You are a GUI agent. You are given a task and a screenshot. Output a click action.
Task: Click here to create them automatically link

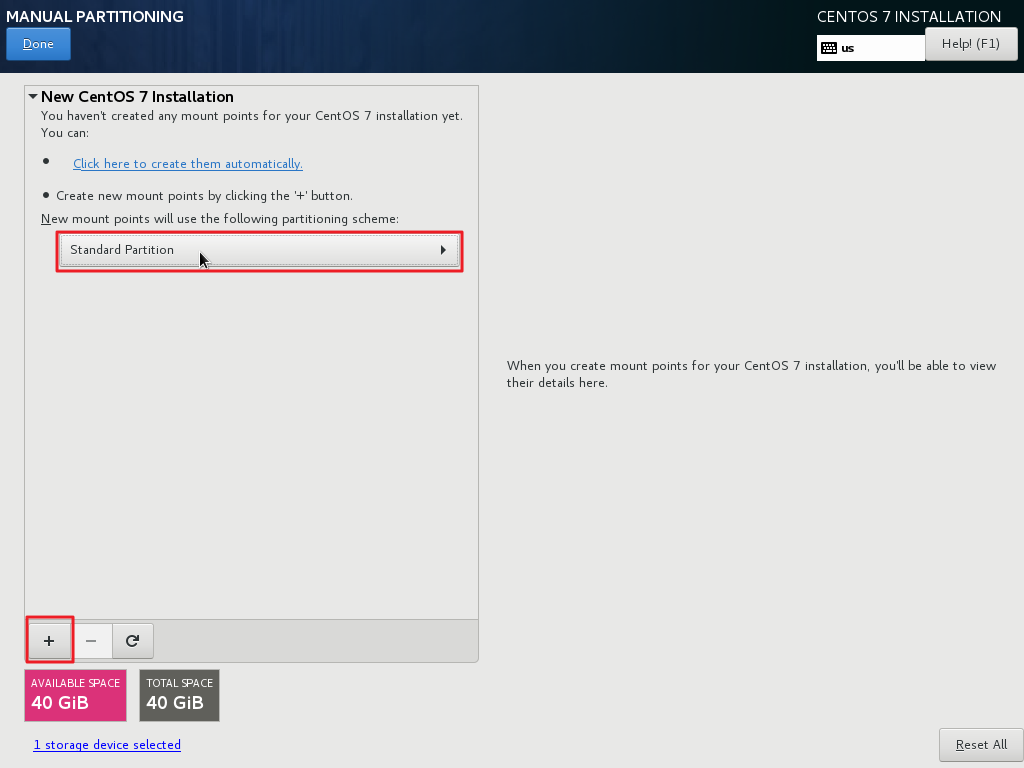coord(187,164)
